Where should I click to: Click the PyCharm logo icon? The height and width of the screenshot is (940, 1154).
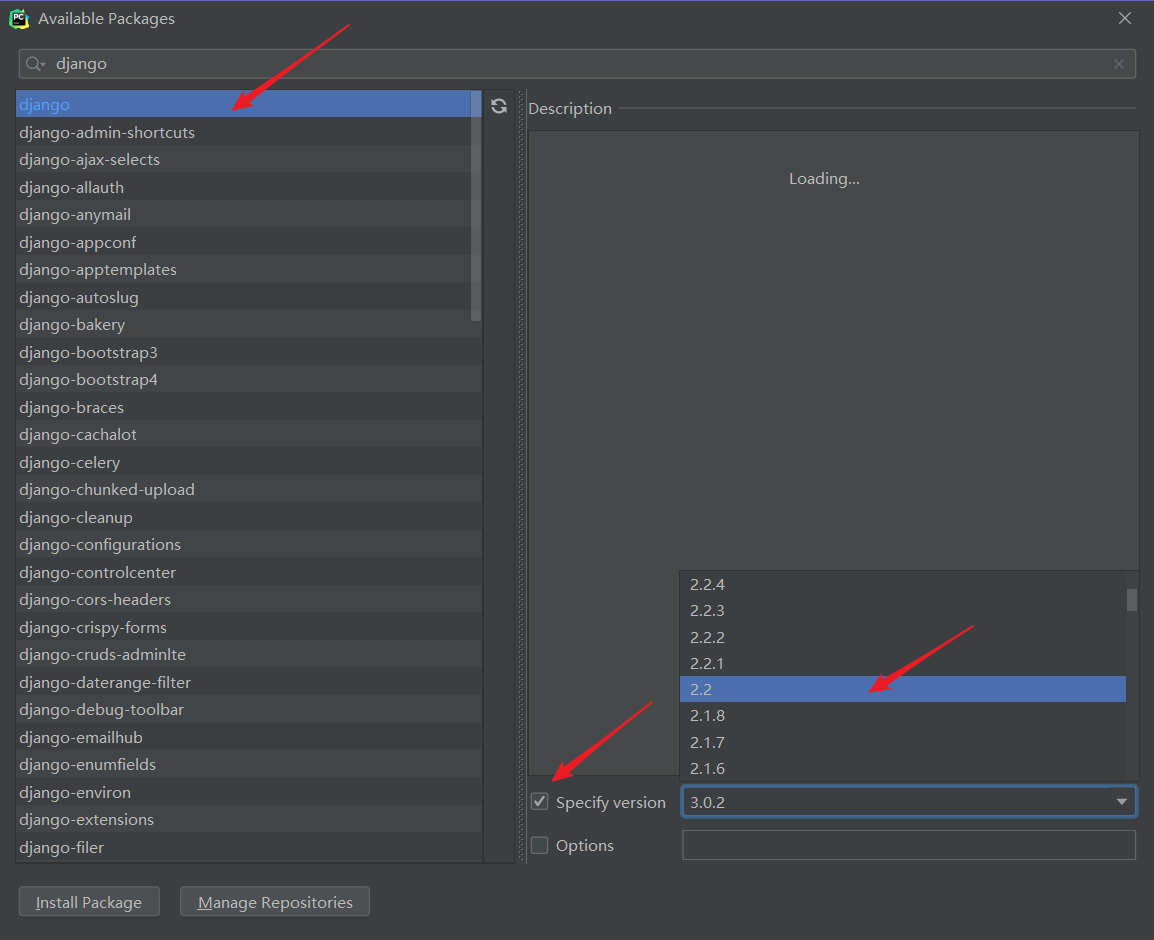click(19, 19)
